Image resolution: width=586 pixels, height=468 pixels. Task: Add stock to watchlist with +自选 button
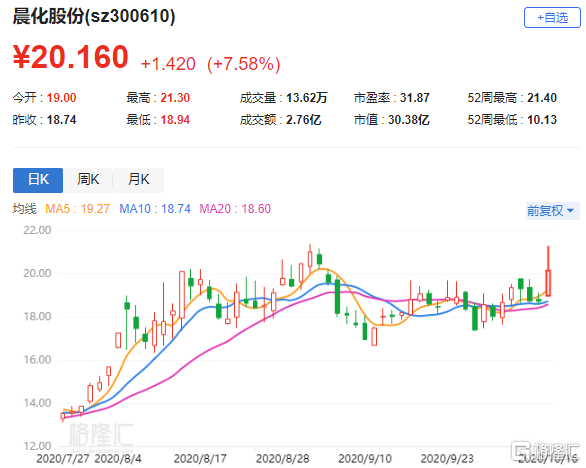click(552, 18)
